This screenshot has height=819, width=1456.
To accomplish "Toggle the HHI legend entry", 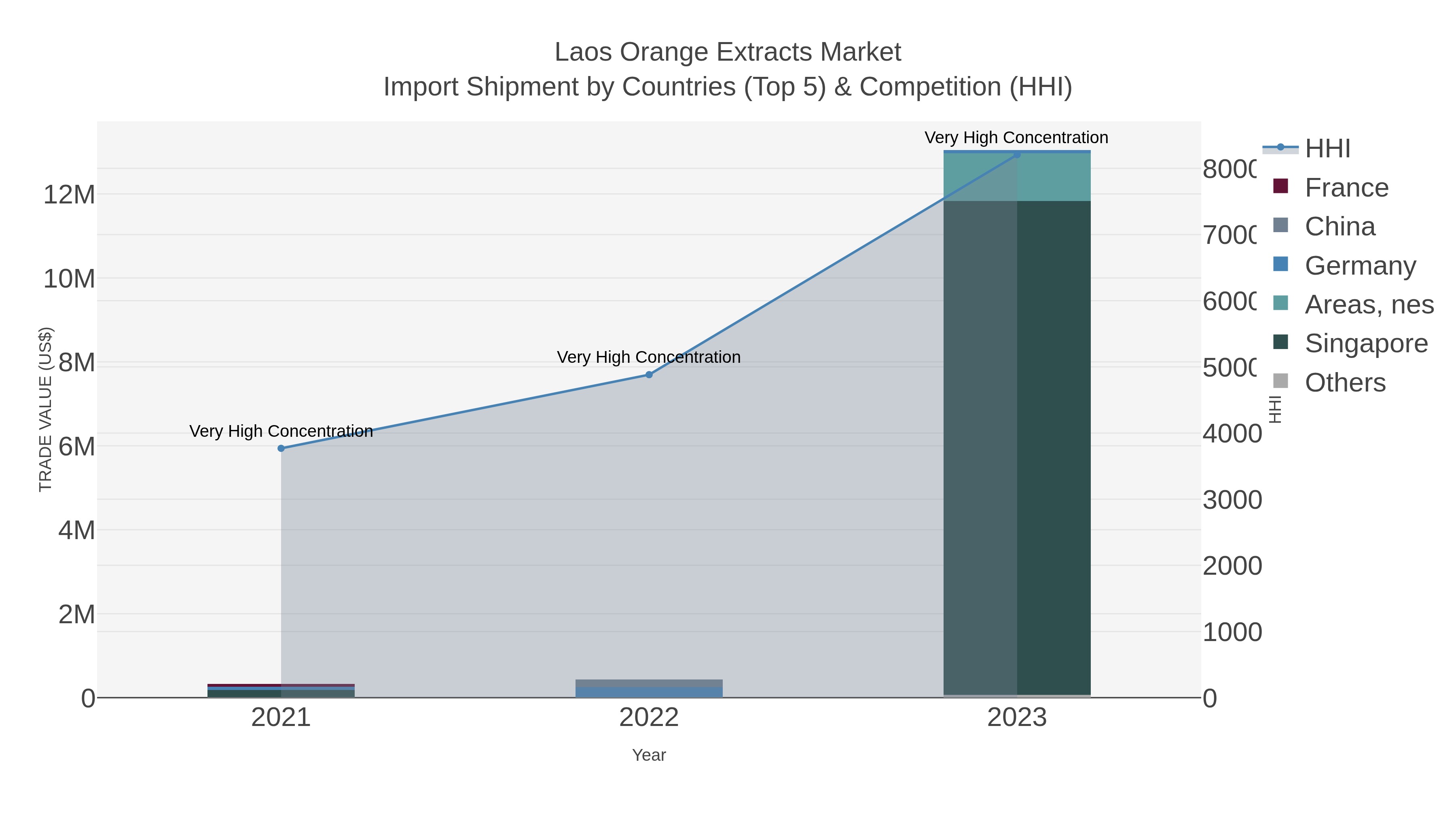I will (1307, 148).
